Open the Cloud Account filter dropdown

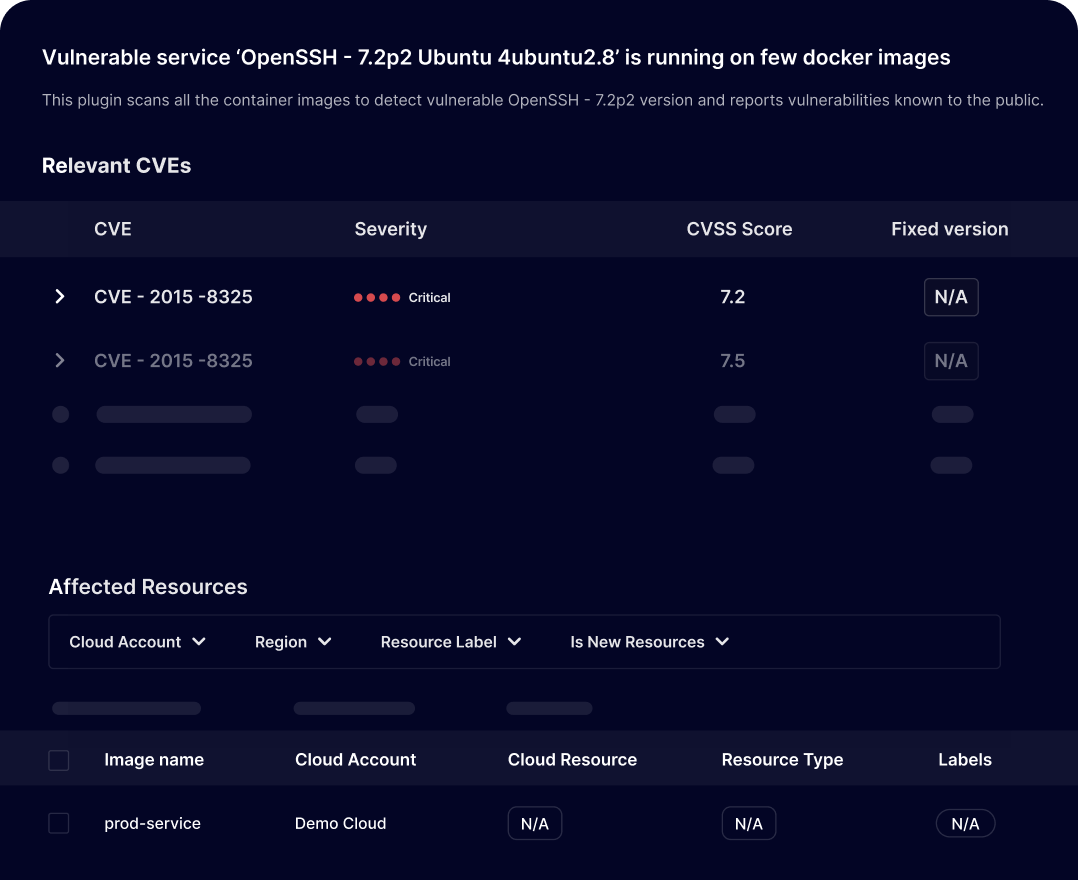click(137, 642)
